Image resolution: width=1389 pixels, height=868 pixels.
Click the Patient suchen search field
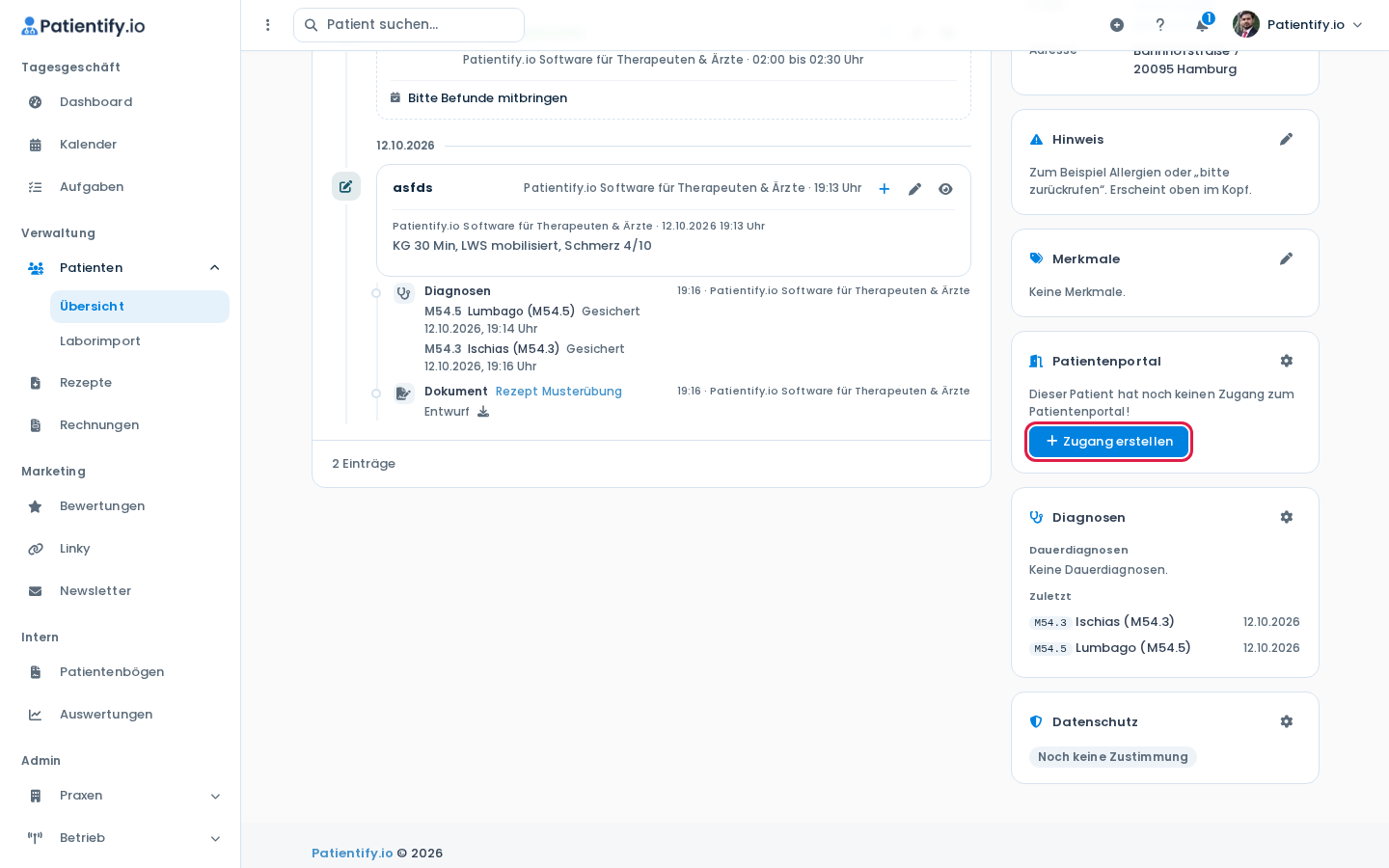pyautogui.click(x=409, y=25)
